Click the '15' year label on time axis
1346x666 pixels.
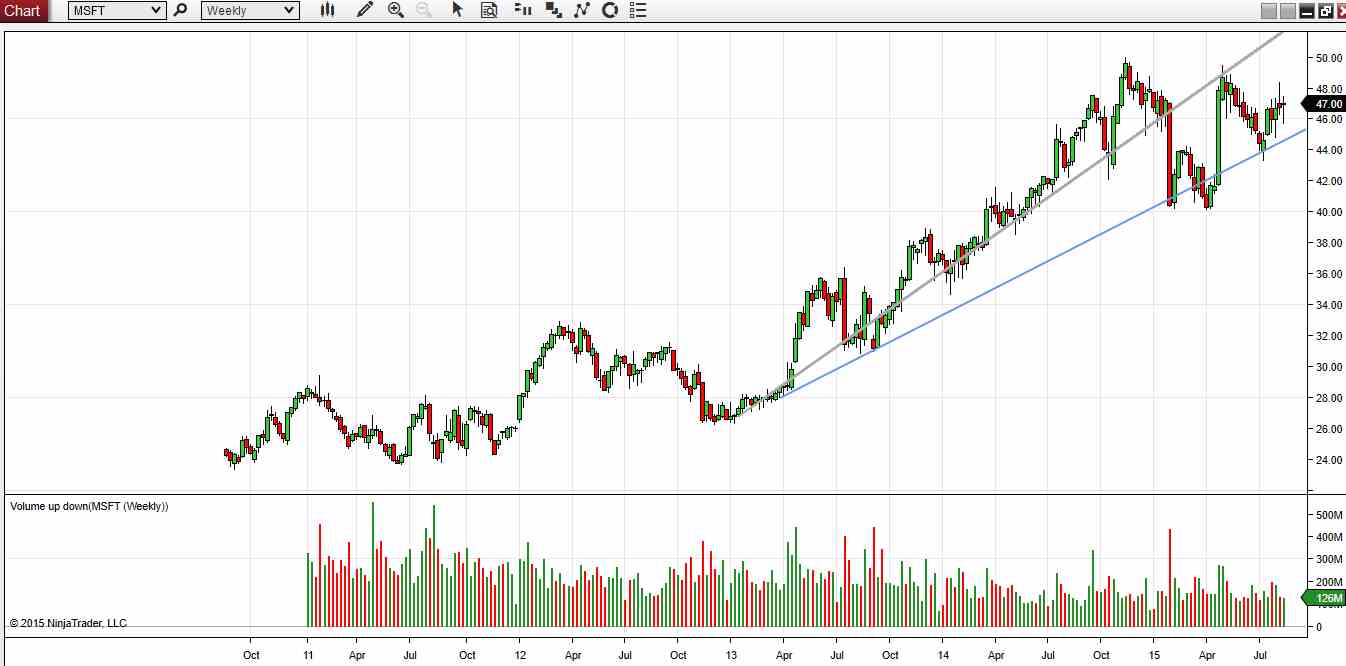pos(1153,655)
